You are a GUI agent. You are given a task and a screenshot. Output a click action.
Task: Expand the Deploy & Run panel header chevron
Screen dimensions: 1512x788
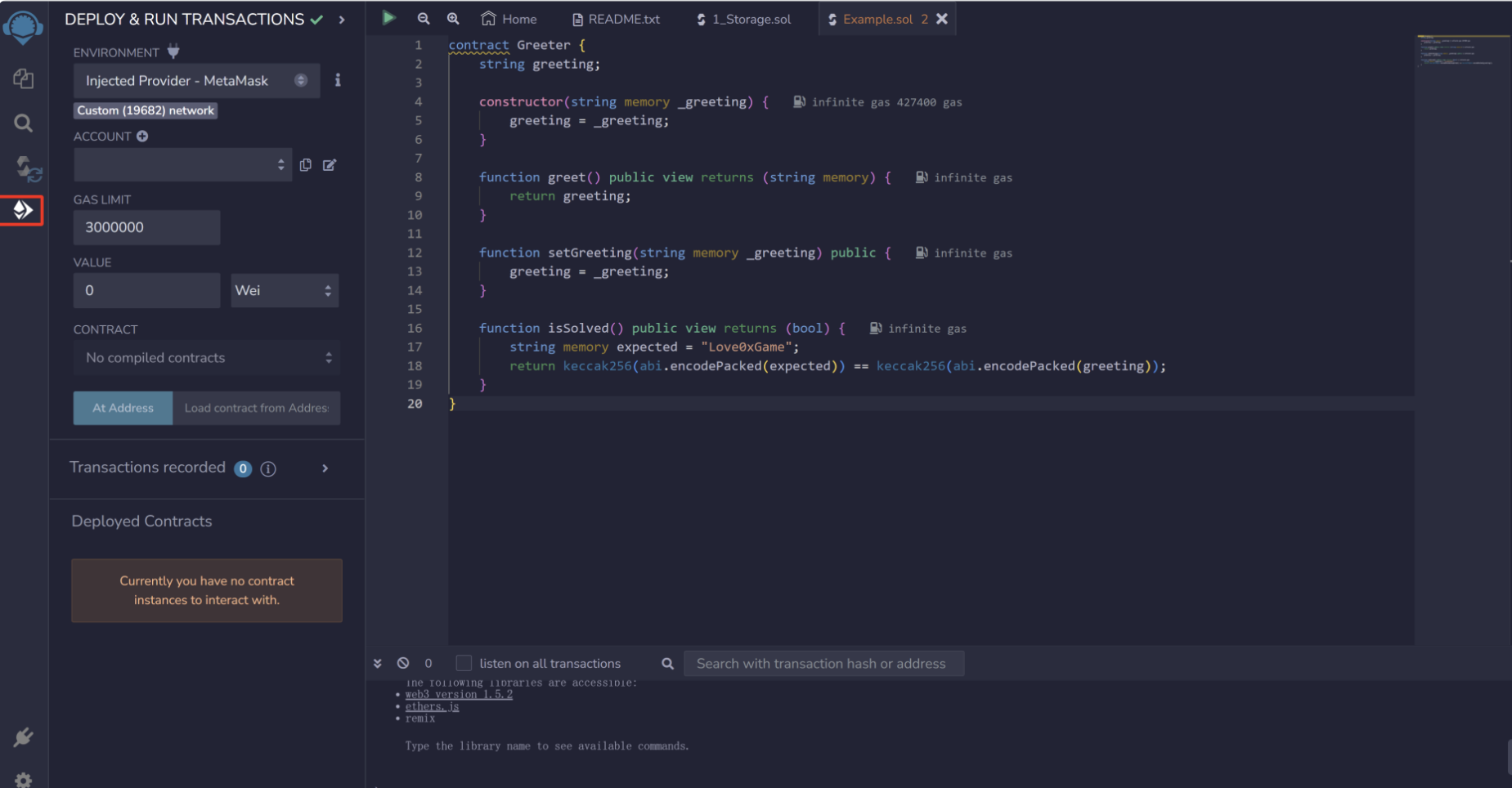coord(342,20)
